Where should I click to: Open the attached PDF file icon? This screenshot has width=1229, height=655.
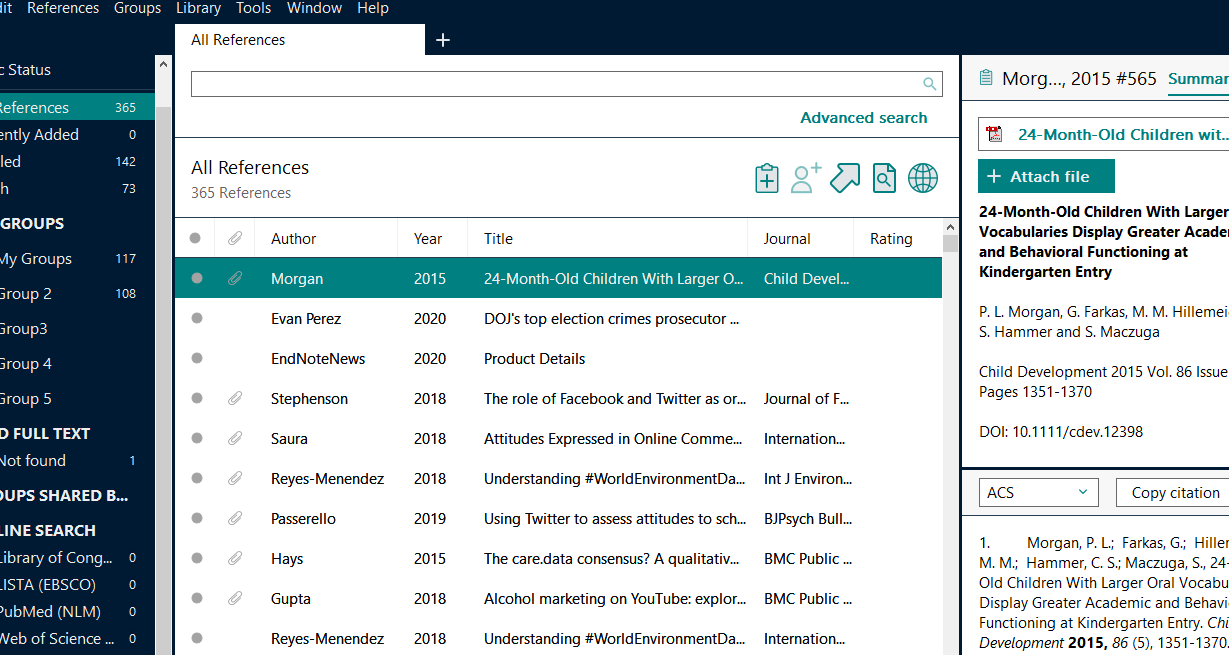point(994,134)
